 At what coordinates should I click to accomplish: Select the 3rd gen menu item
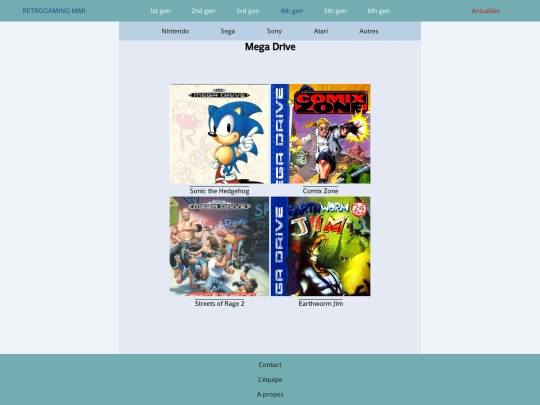(248, 11)
